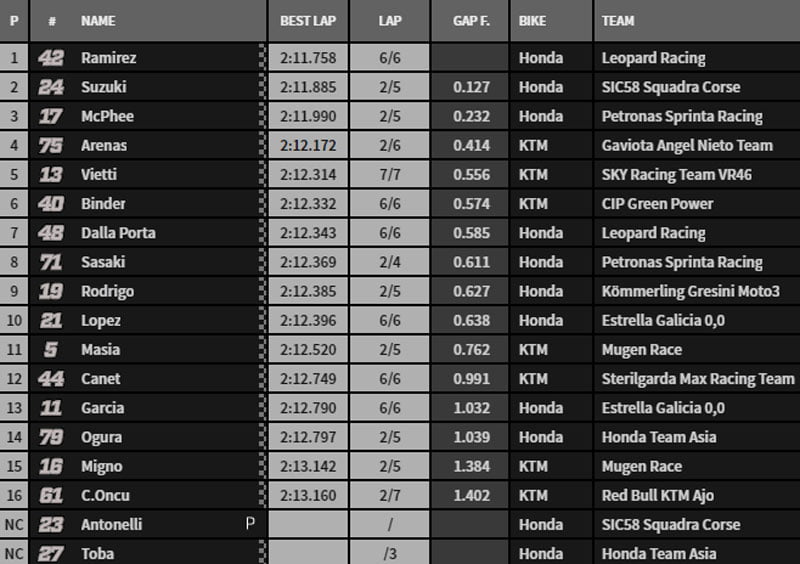The width and height of the screenshot is (800, 564).
Task: Click the GAP F. column header
Action: (x=470, y=20)
